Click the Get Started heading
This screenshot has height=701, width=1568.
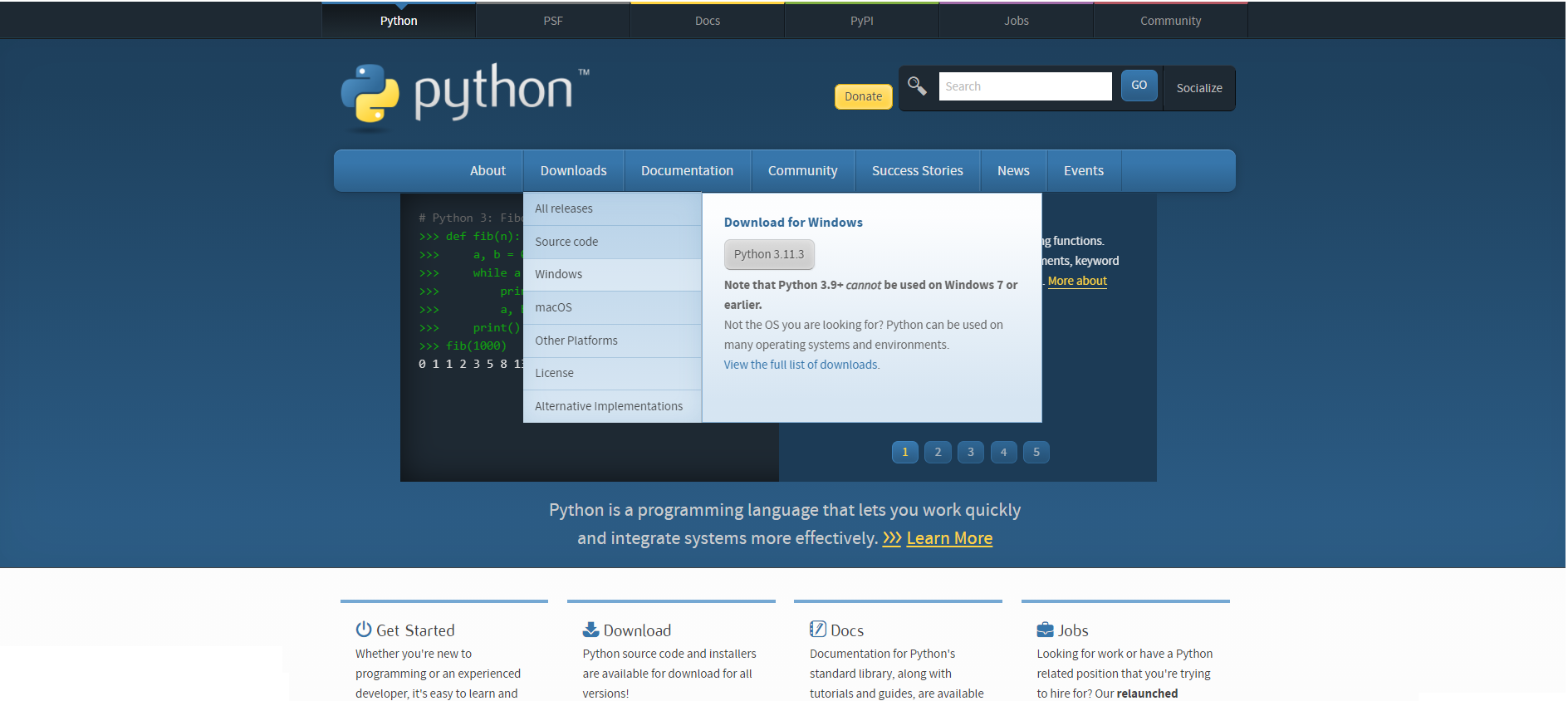[415, 630]
